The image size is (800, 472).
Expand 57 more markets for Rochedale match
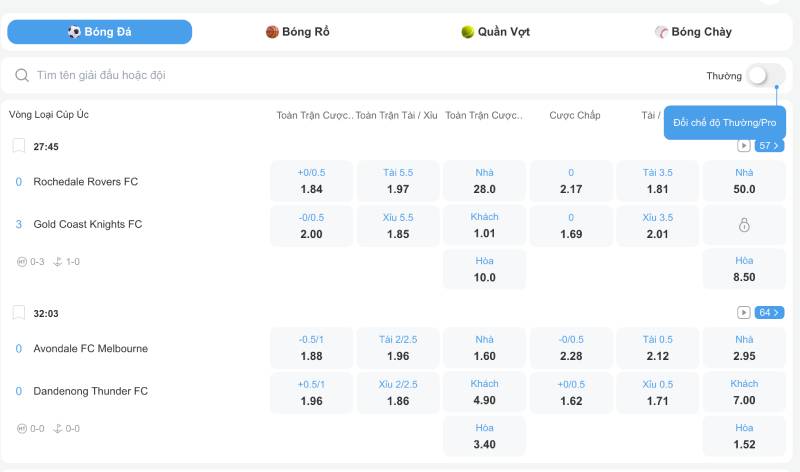pos(769,146)
